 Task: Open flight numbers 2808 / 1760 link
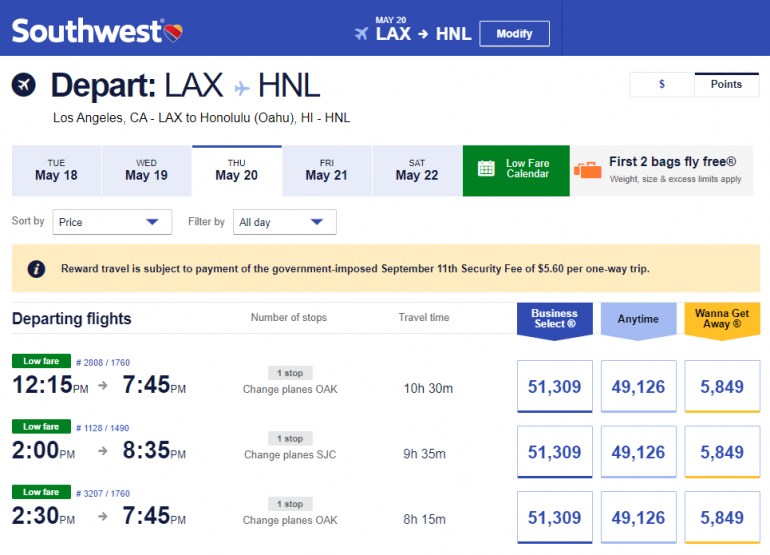pos(103,362)
